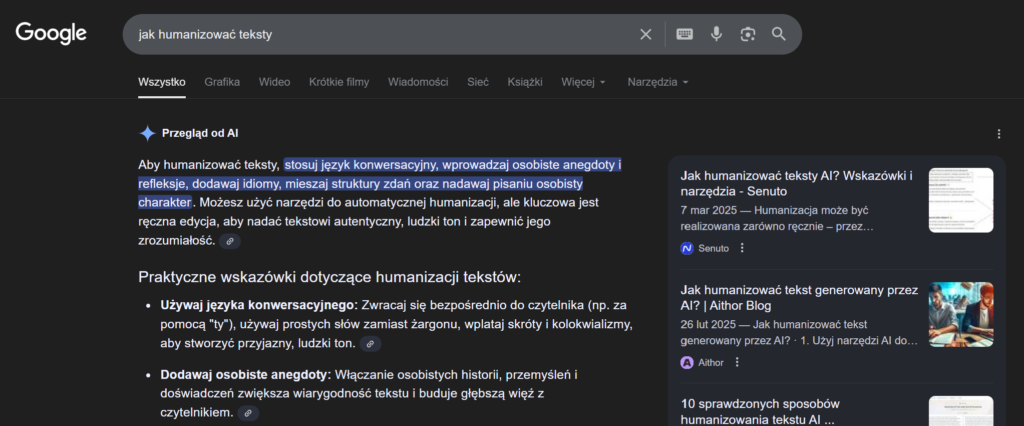Open '10 sprawdzonych sposobów humanizowania tekstu AI' result

[x=760, y=412]
